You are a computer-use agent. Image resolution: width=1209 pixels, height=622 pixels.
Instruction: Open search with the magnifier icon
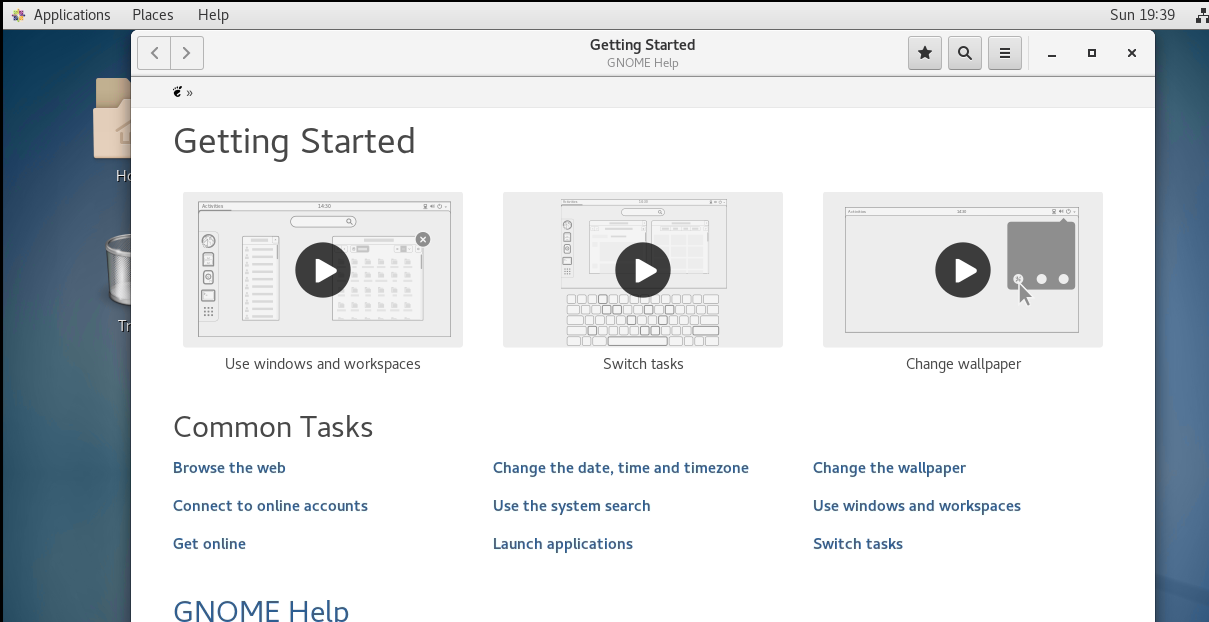coord(965,53)
